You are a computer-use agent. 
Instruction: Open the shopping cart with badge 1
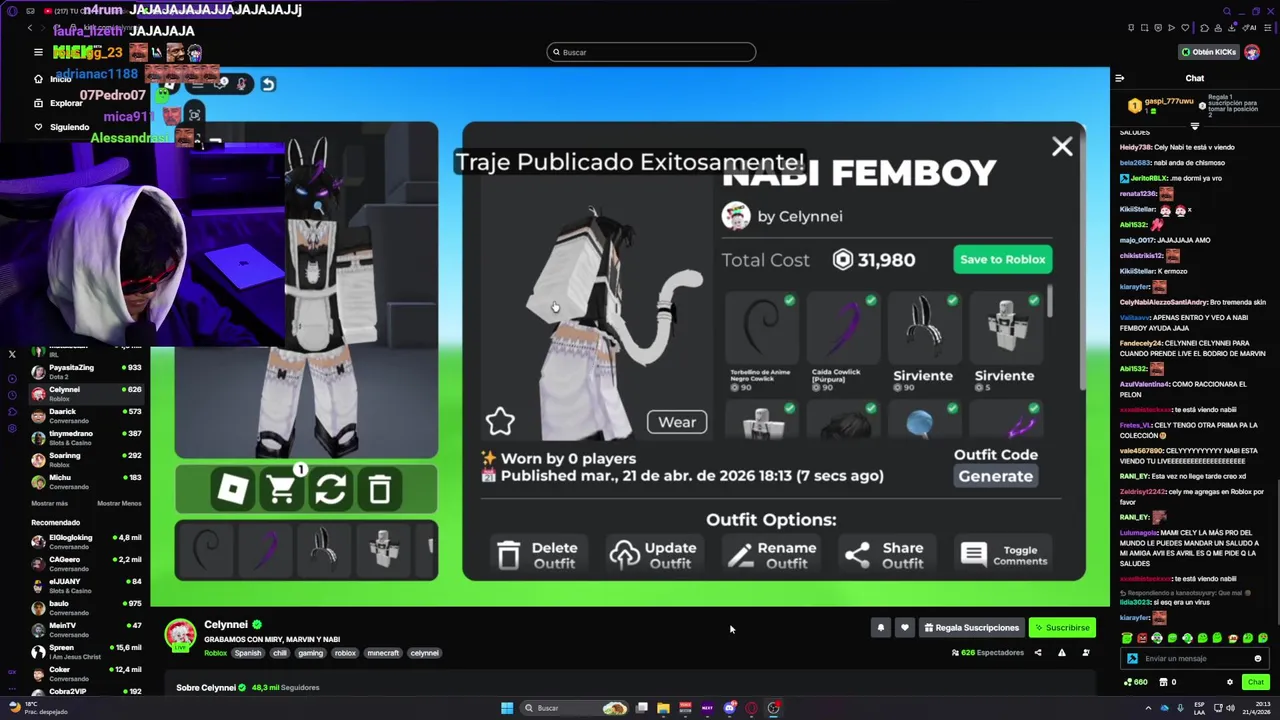tap(283, 488)
